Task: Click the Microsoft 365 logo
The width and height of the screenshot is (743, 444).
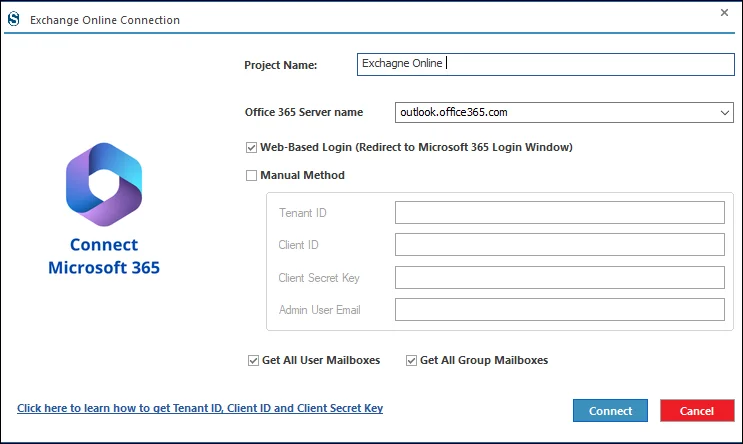Action: point(104,184)
